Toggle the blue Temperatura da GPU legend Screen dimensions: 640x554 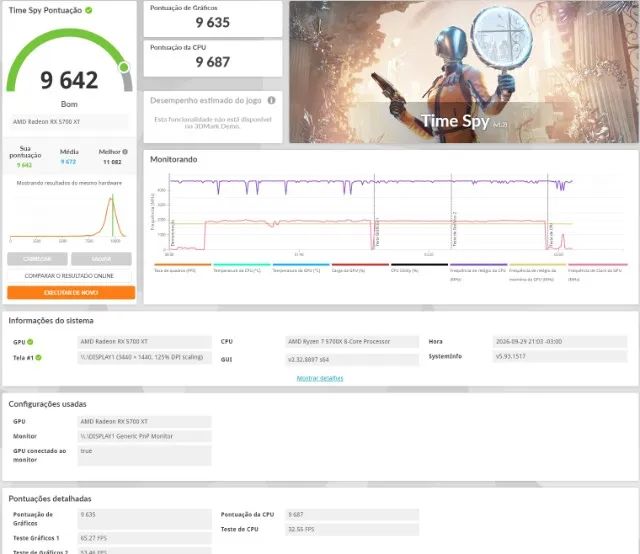[301, 268]
